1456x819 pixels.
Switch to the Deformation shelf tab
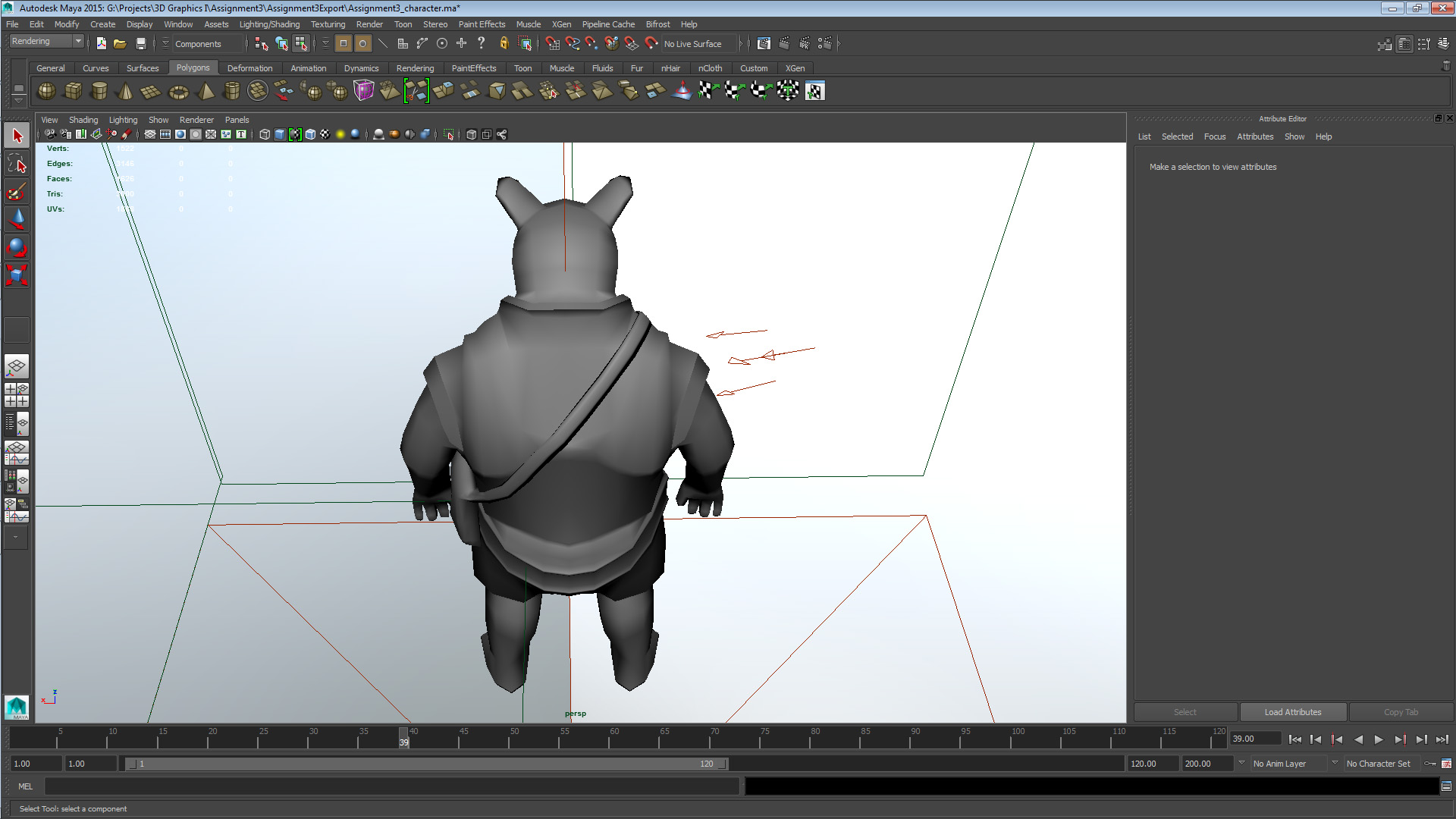(x=249, y=68)
